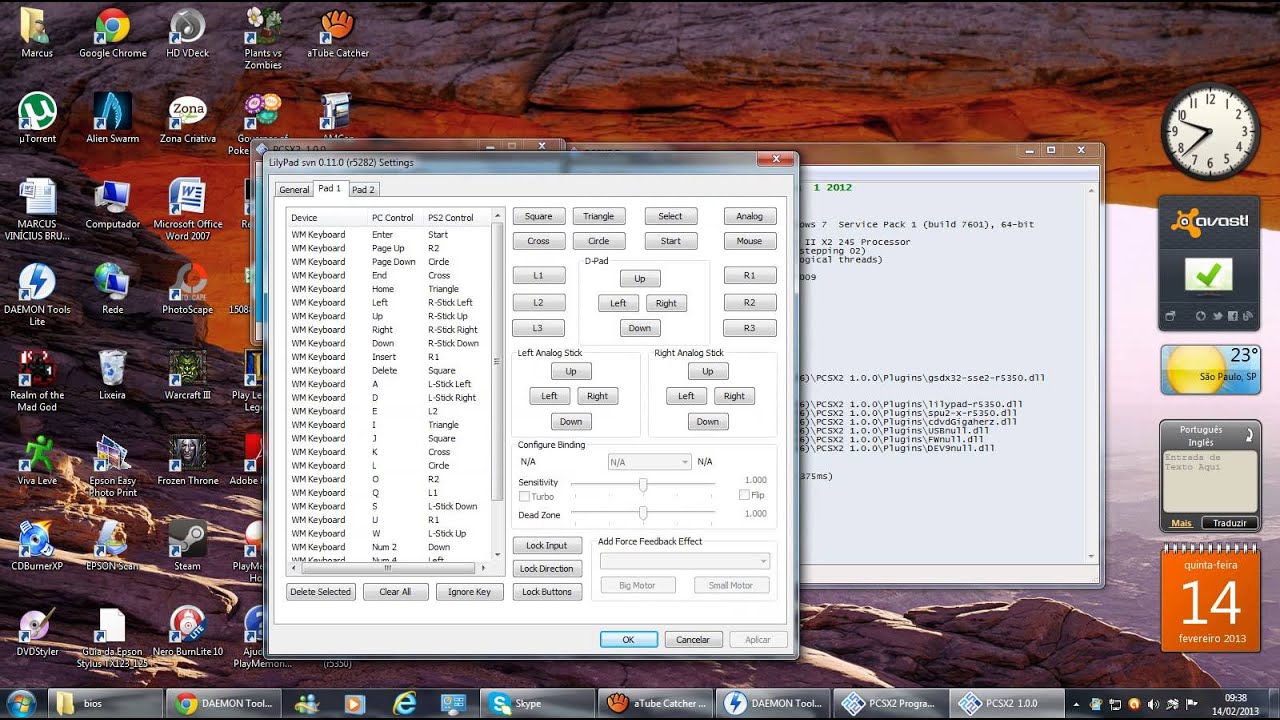Select the Lixeira recycle bin icon
Image resolution: width=1280 pixels, height=720 pixels.
click(x=113, y=375)
